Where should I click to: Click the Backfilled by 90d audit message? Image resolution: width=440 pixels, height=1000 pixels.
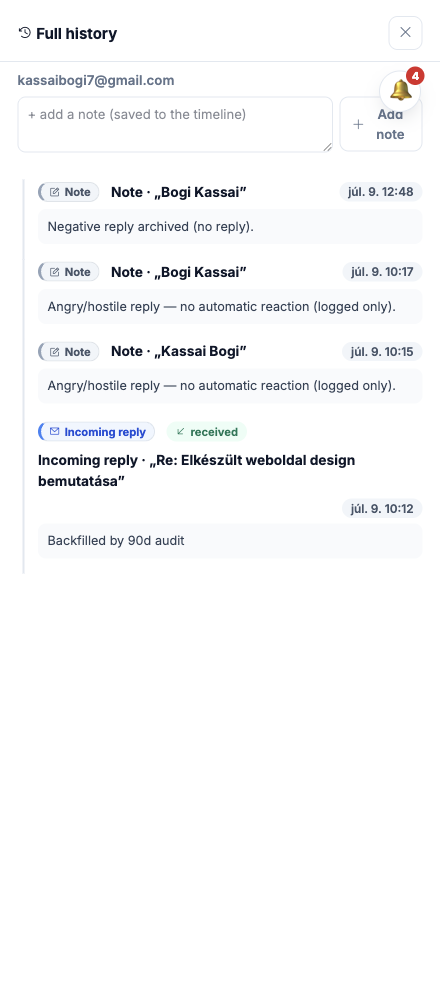tap(116, 541)
